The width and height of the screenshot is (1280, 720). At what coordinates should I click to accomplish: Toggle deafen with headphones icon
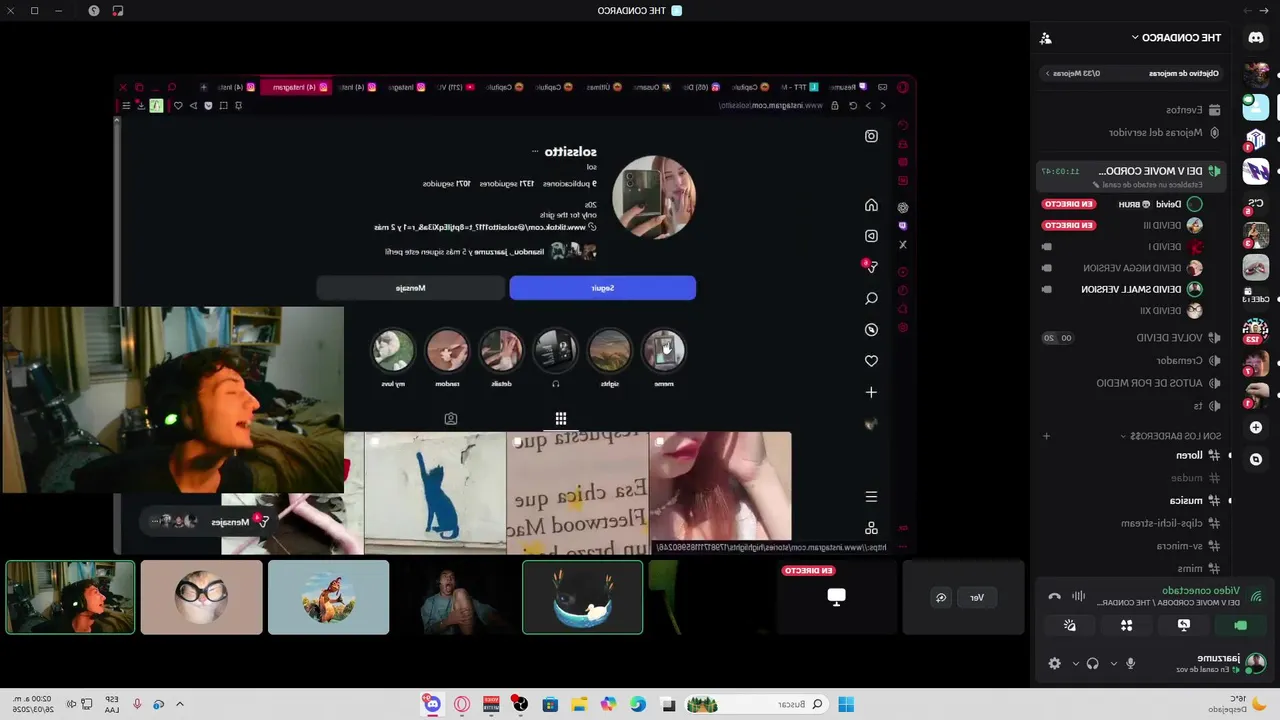(x=1093, y=663)
